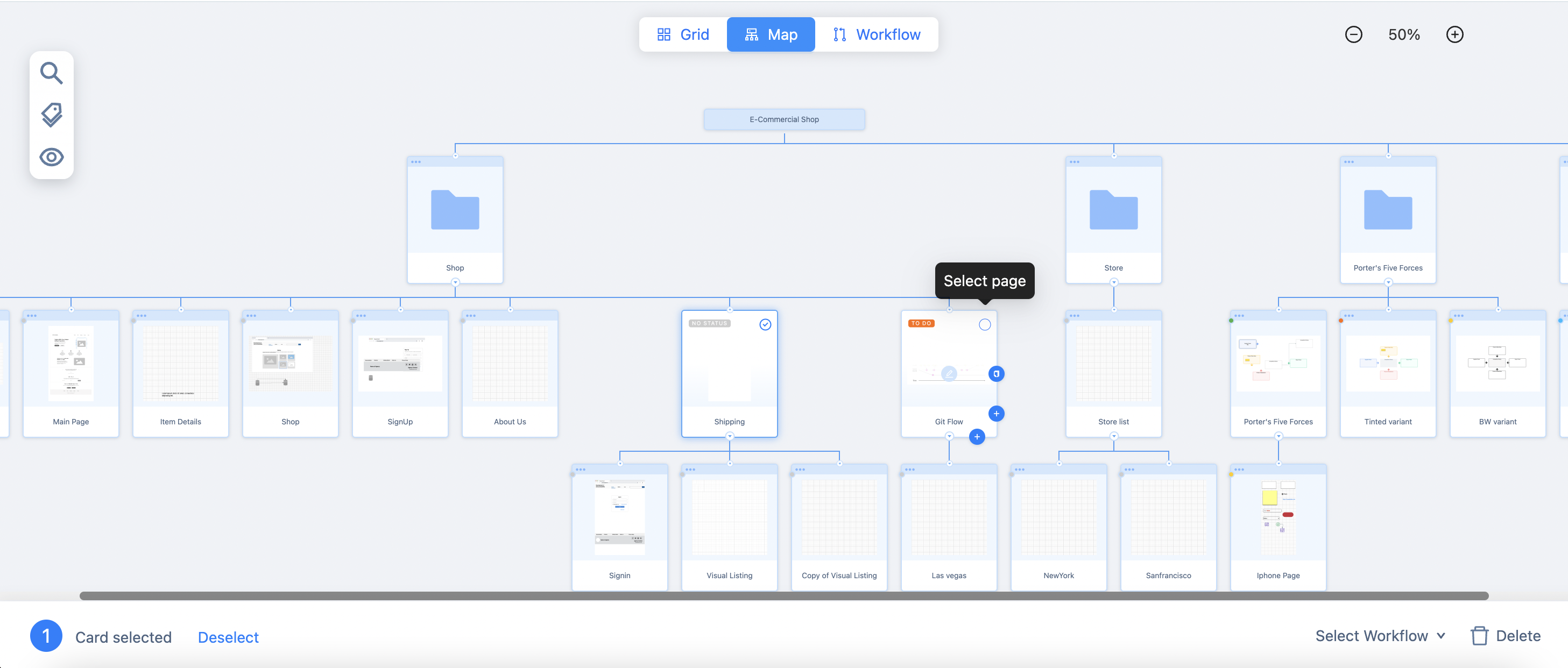
Task: Zoom in with the plus icon
Action: (1454, 34)
